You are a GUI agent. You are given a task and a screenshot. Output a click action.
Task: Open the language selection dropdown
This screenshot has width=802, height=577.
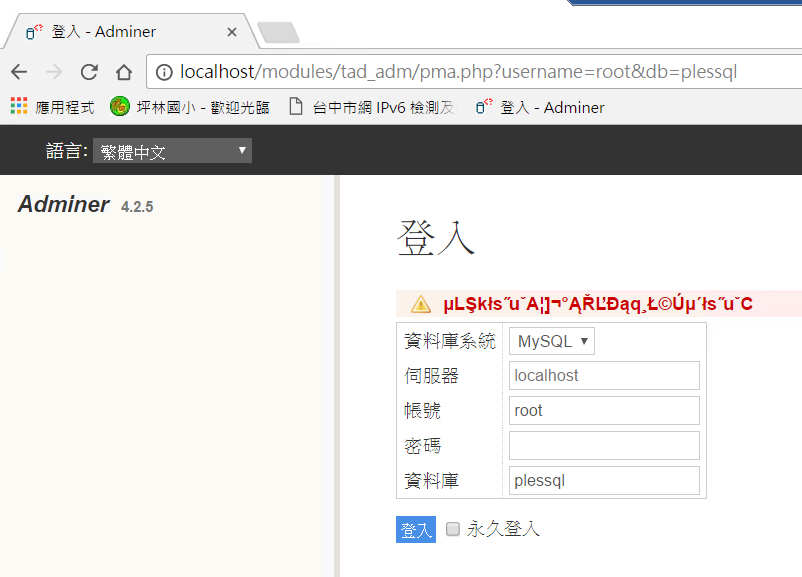pyautogui.click(x=172, y=152)
